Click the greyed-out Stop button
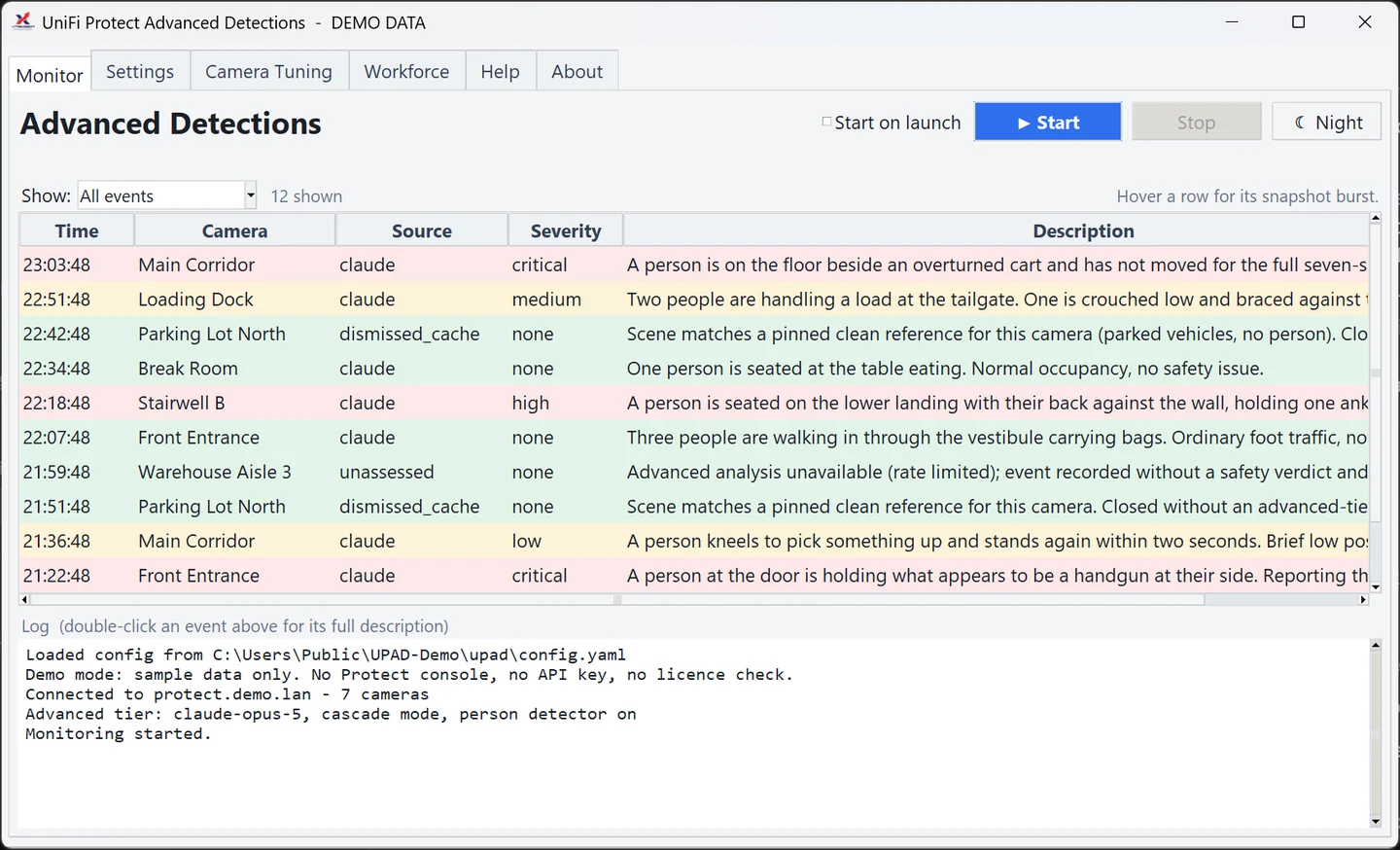 (x=1196, y=122)
